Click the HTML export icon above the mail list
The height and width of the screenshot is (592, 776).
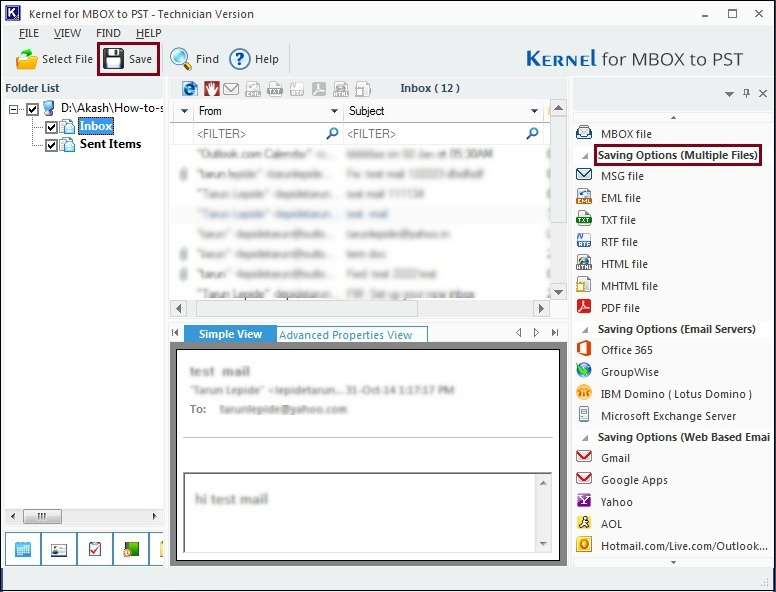[340, 89]
